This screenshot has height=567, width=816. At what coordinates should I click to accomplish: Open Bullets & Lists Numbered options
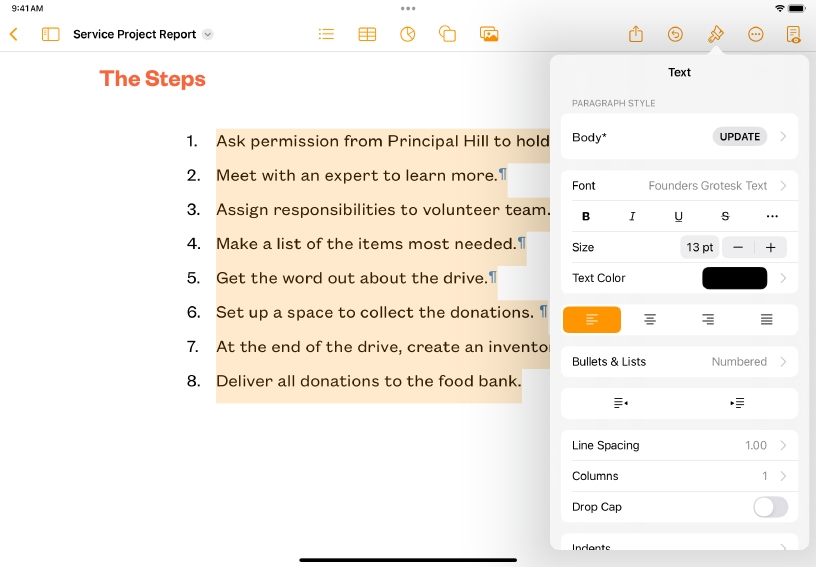coord(680,362)
